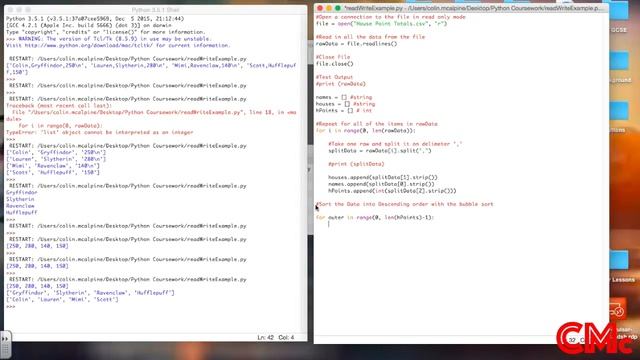
Task: Click the 'Traceback (most recent call last)' line
Action: pos(58,105)
